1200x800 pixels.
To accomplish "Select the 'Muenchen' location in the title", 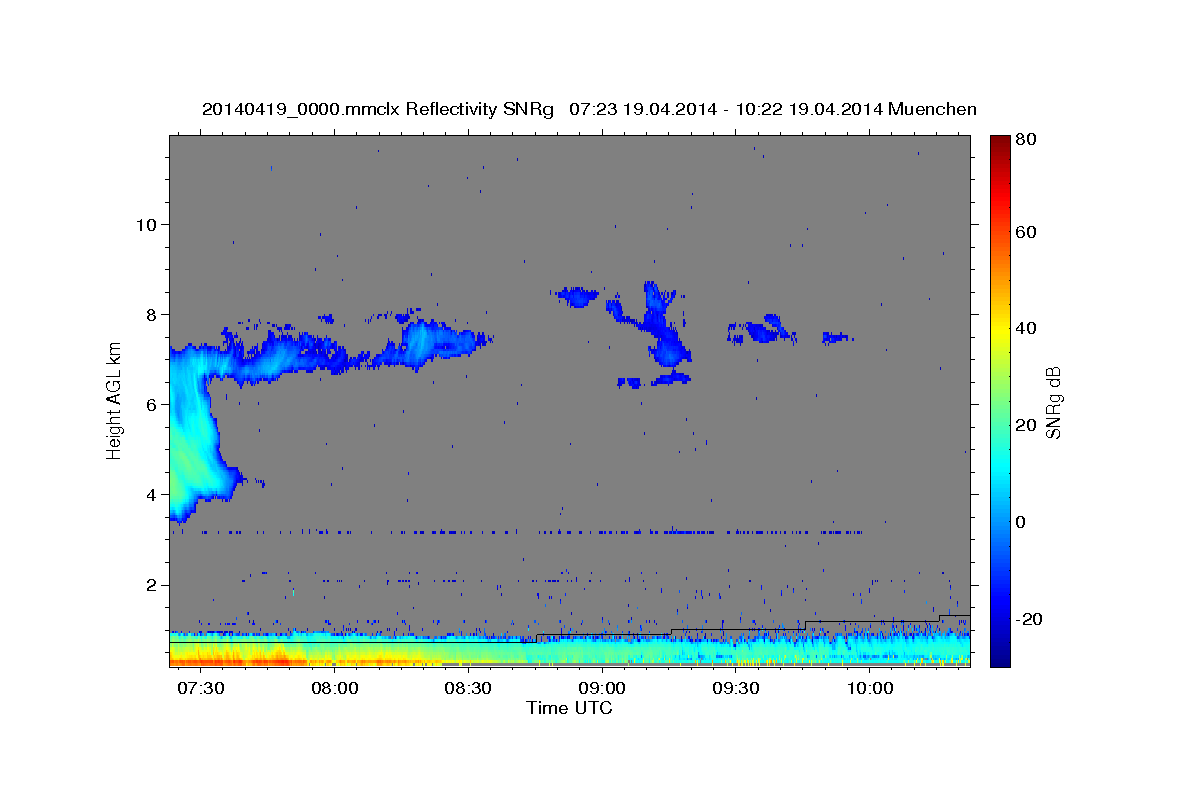I will pos(932,109).
